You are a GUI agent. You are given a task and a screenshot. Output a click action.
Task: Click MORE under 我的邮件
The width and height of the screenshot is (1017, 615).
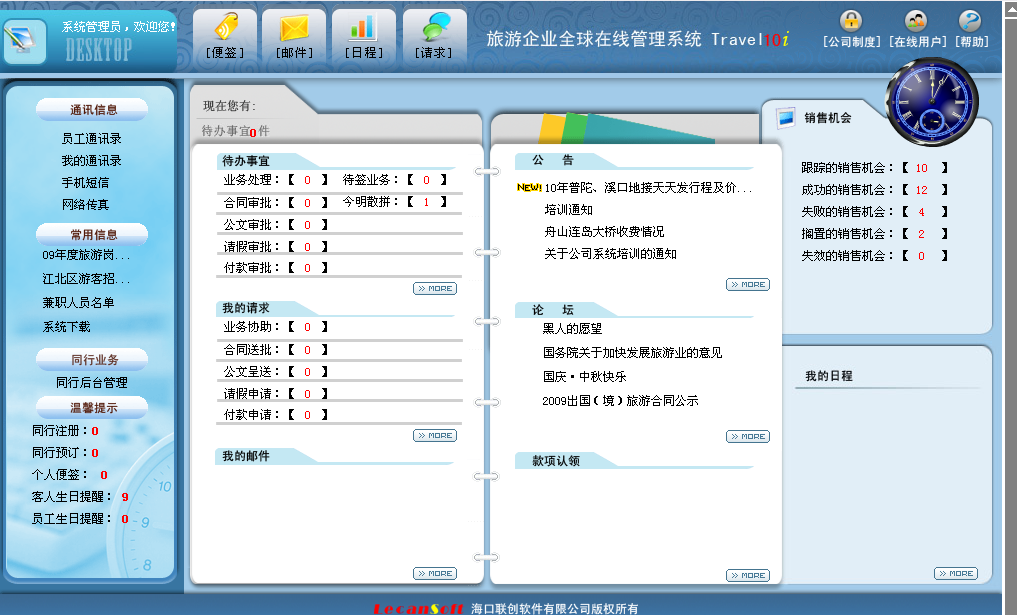coord(435,573)
